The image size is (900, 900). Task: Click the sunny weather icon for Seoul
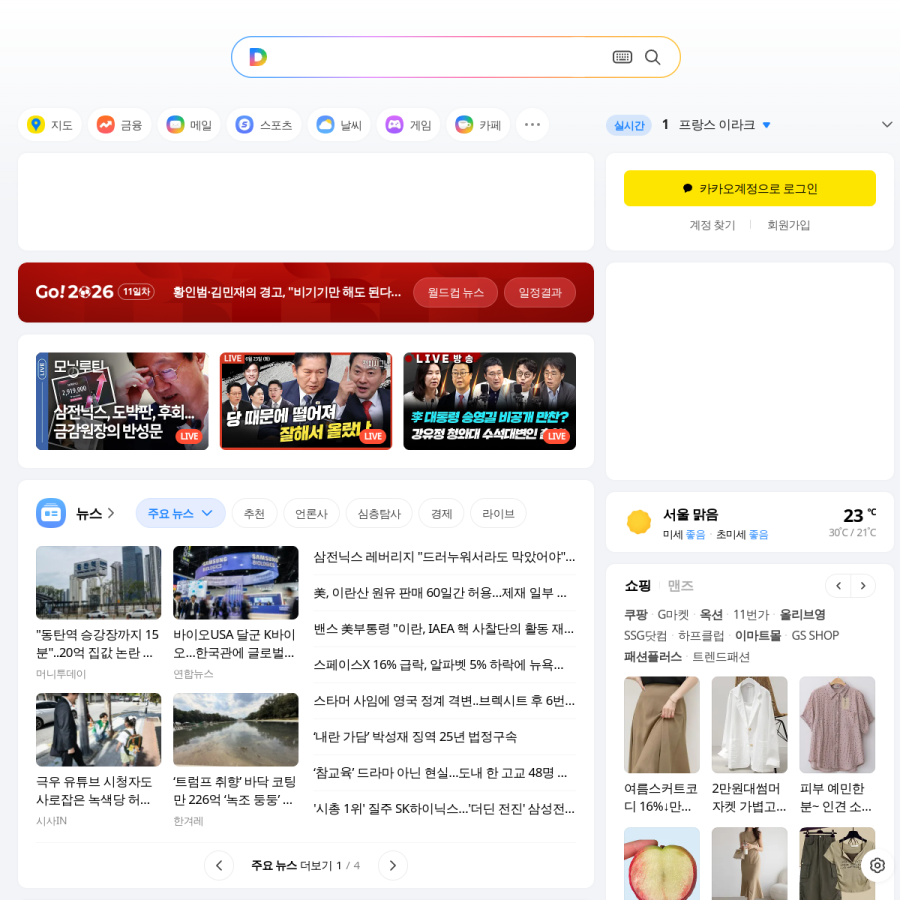tap(639, 522)
